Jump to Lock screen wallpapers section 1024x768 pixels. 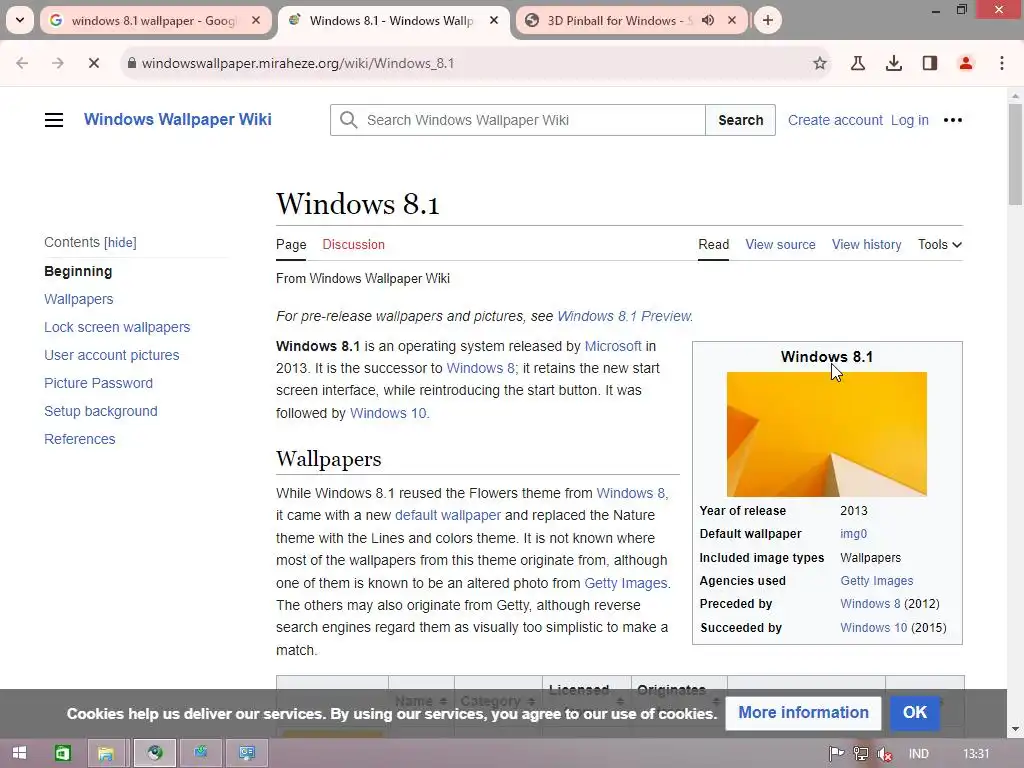click(x=118, y=327)
